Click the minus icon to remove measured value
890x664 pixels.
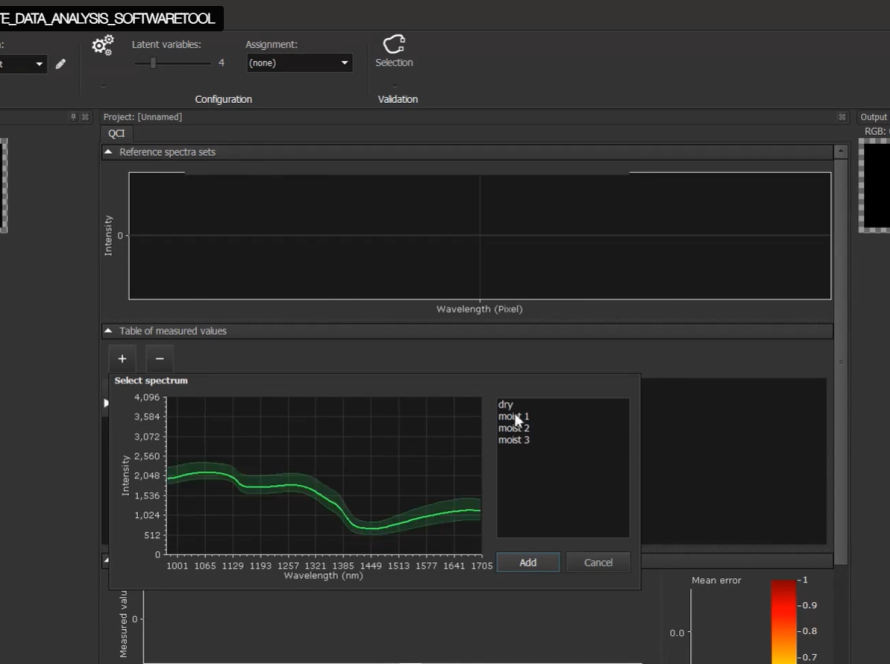(x=159, y=358)
